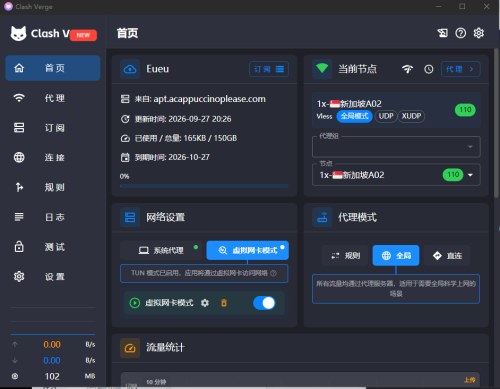Expand the 节点 dropdown showing 新加坡A02

[396, 175]
